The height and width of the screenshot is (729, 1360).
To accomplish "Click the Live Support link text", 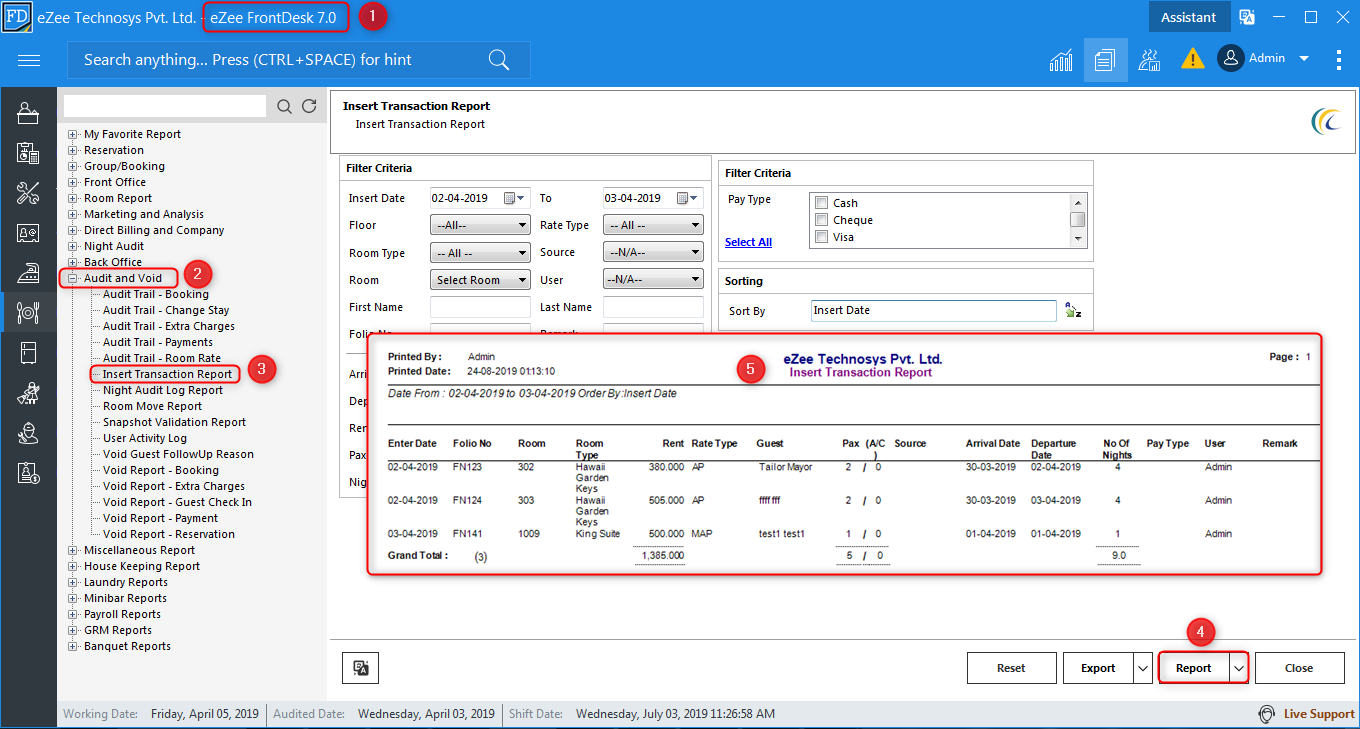I will pos(1319,714).
